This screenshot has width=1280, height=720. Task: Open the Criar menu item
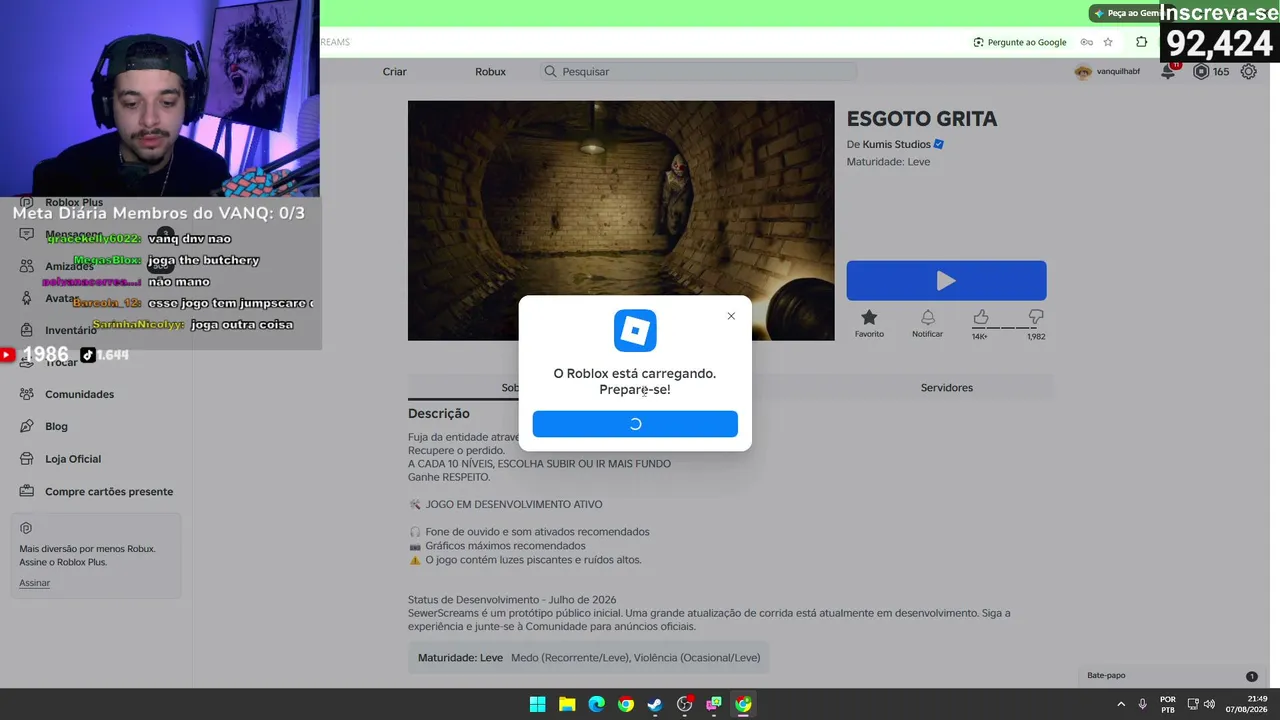coord(394,72)
